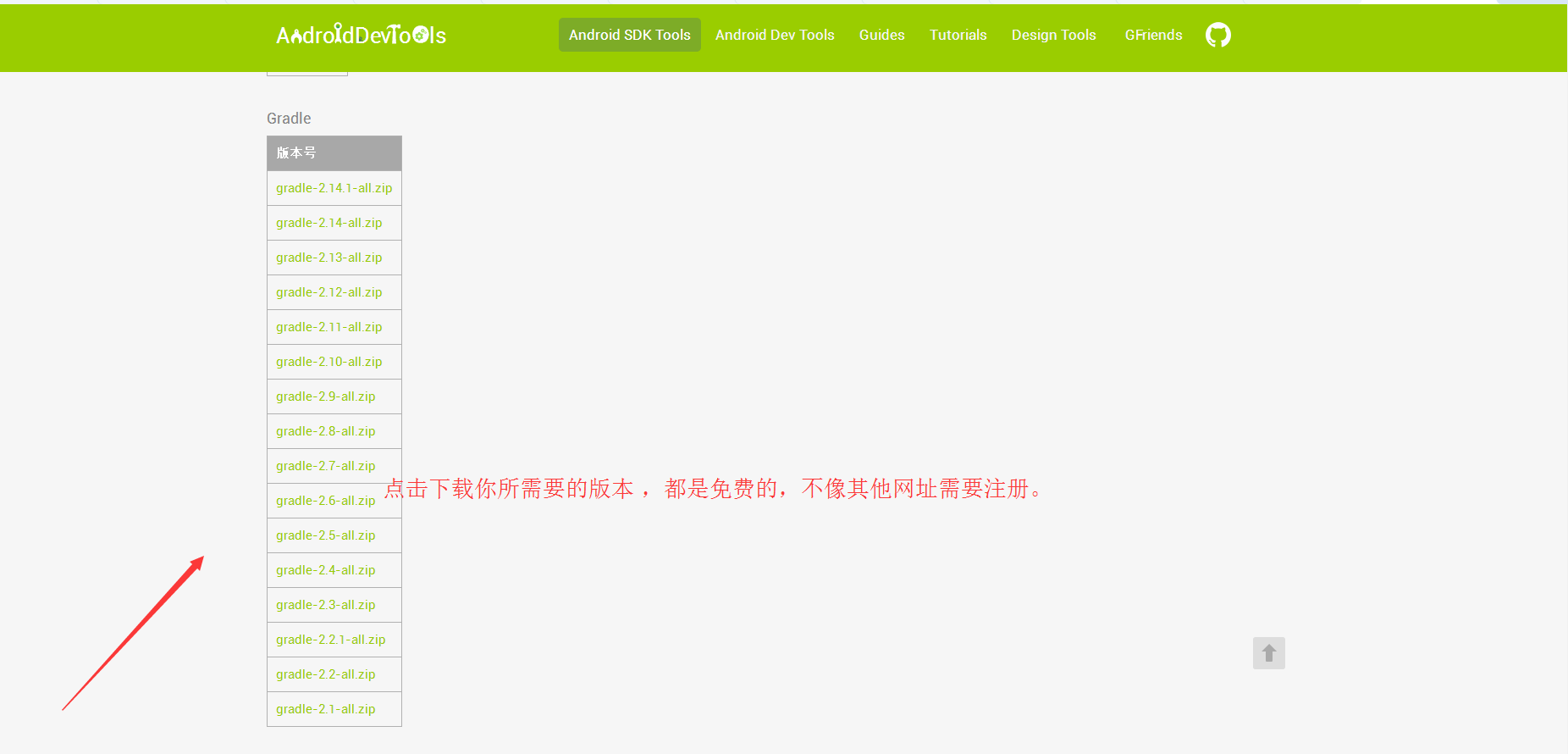Open the Tutorials menu item
Screen dimensions: 1568x754
[x=958, y=35]
